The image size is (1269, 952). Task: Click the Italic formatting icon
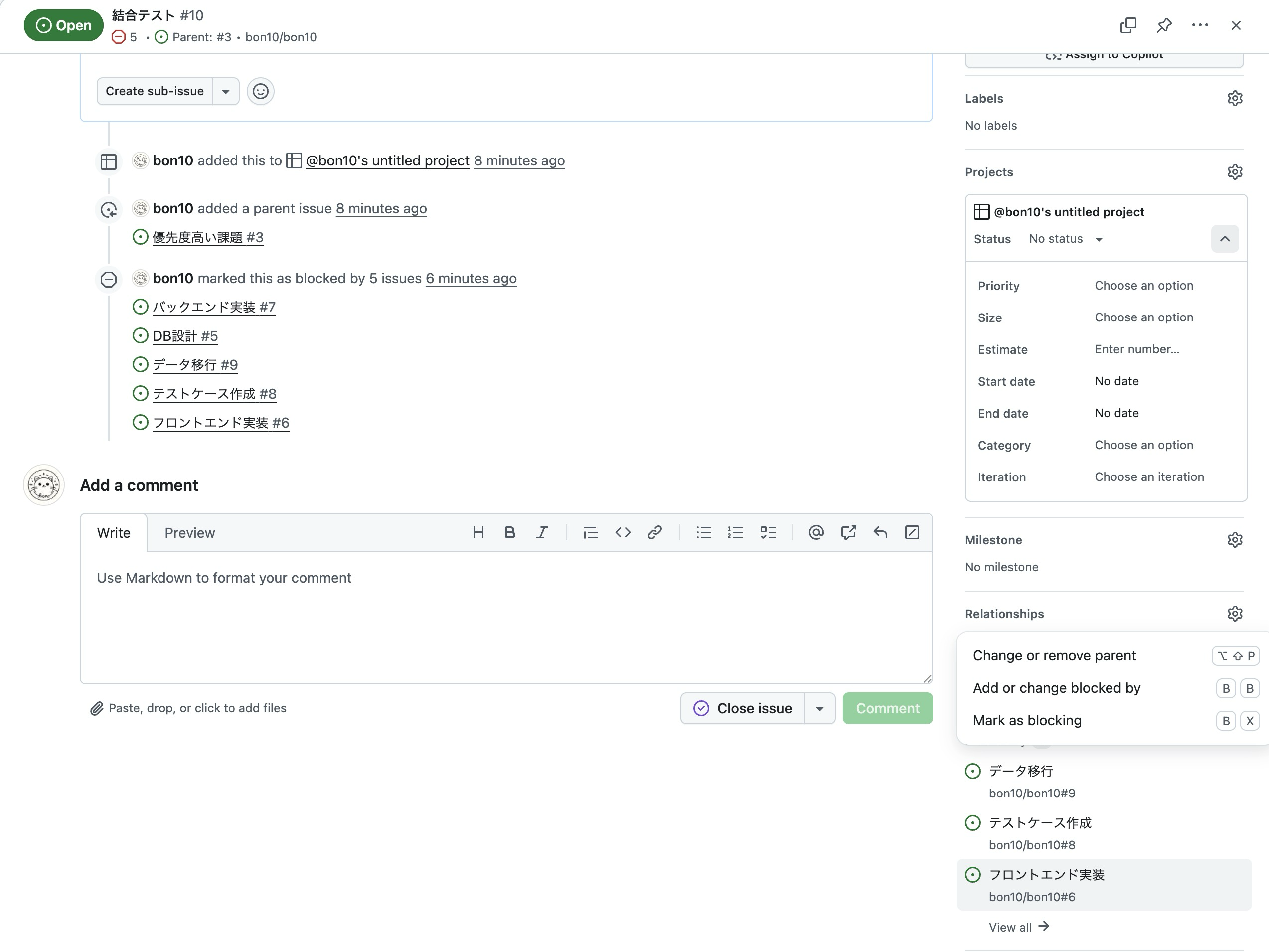pos(542,532)
